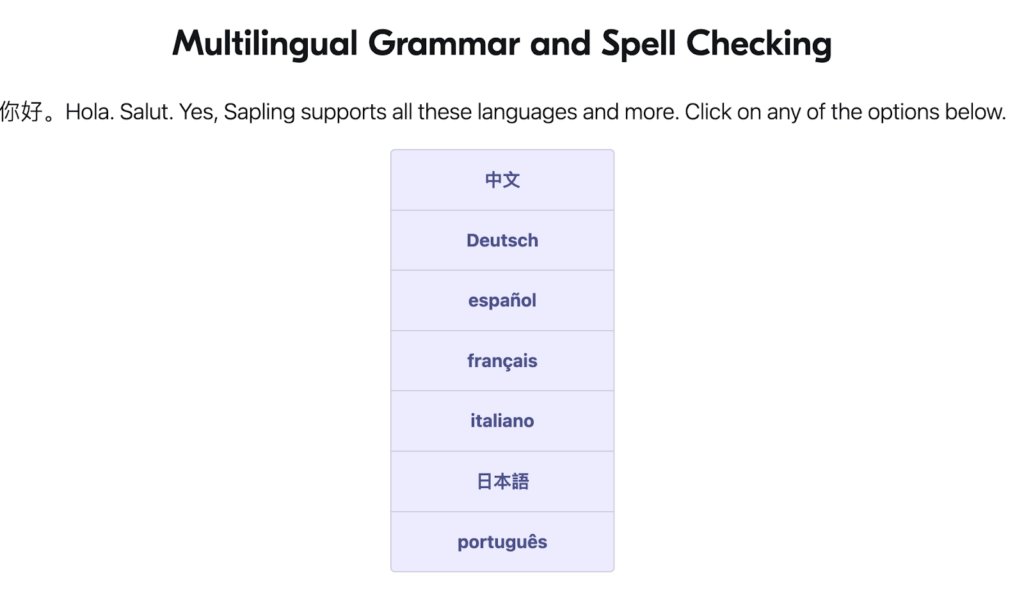Click the introductory sentence mentioning Sapling
This screenshot has height=593, width=1024.
pyautogui.click(x=504, y=112)
